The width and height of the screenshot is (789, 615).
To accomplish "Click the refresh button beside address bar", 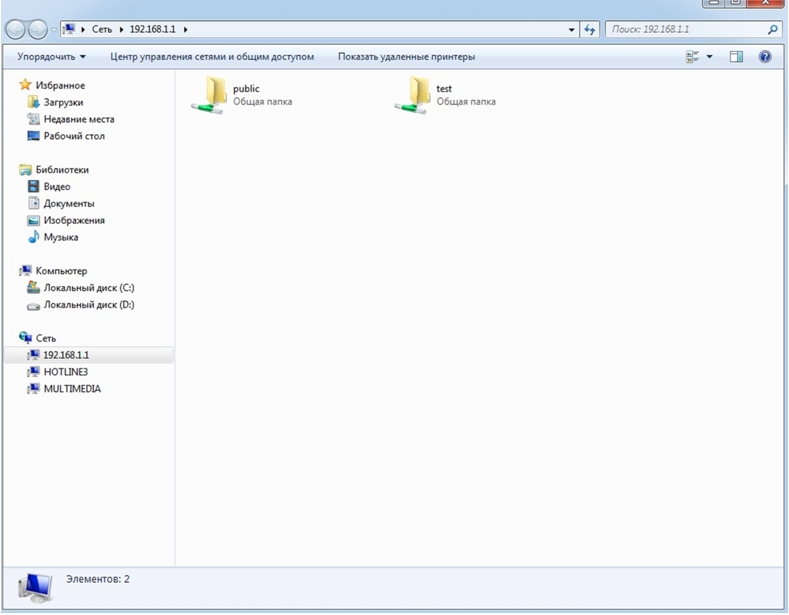I will click(590, 30).
